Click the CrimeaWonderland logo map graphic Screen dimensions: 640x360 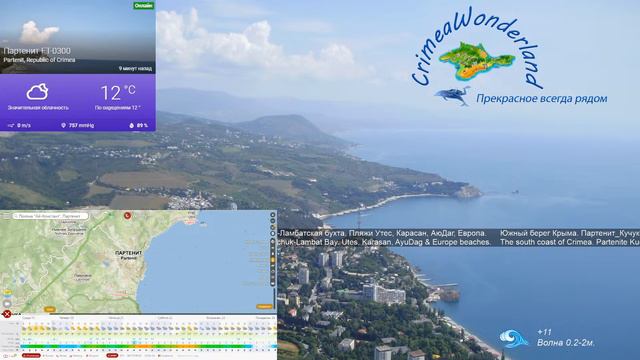[476, 60]
